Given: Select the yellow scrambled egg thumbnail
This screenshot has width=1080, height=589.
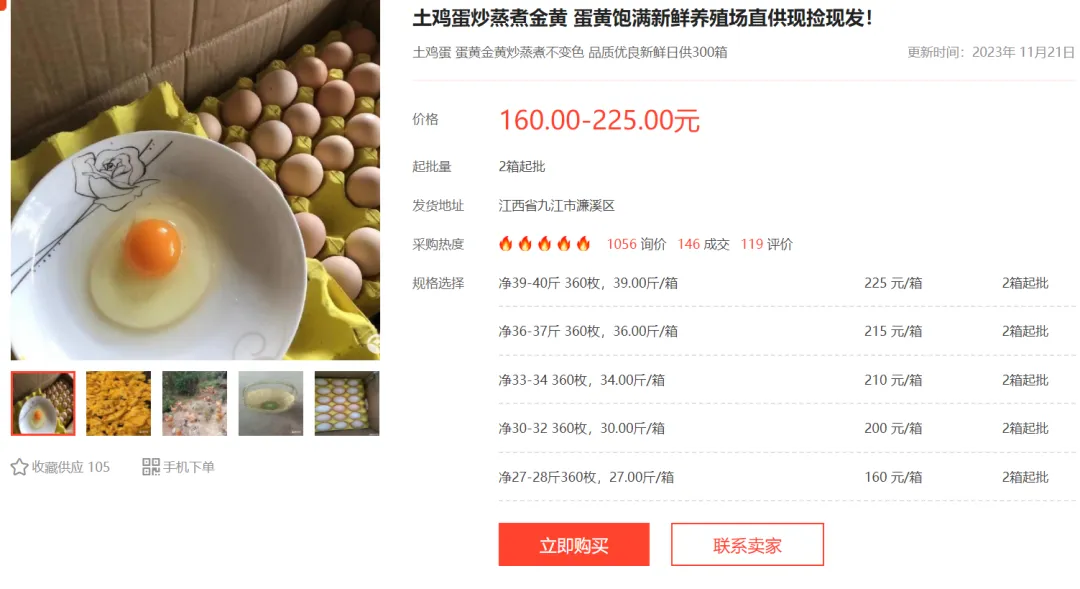Looking at the screenshot, I should tap(118, 404).
